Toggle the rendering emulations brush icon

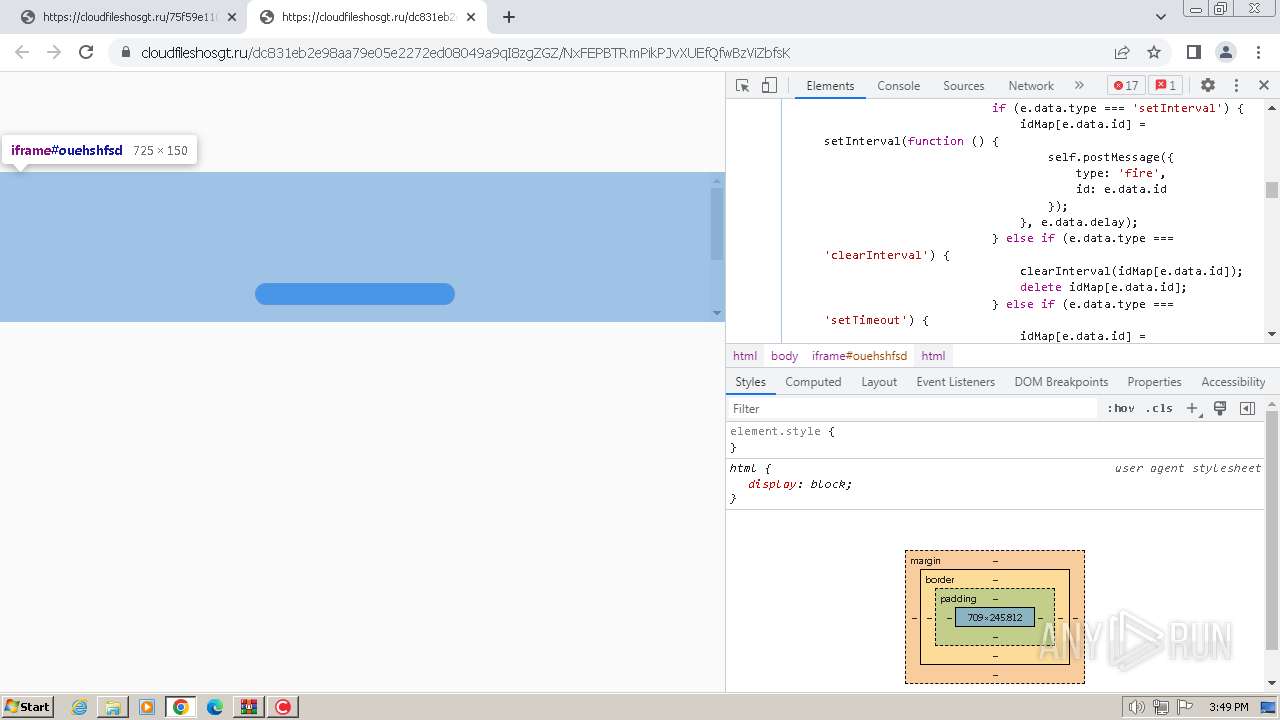[1220, 408]
